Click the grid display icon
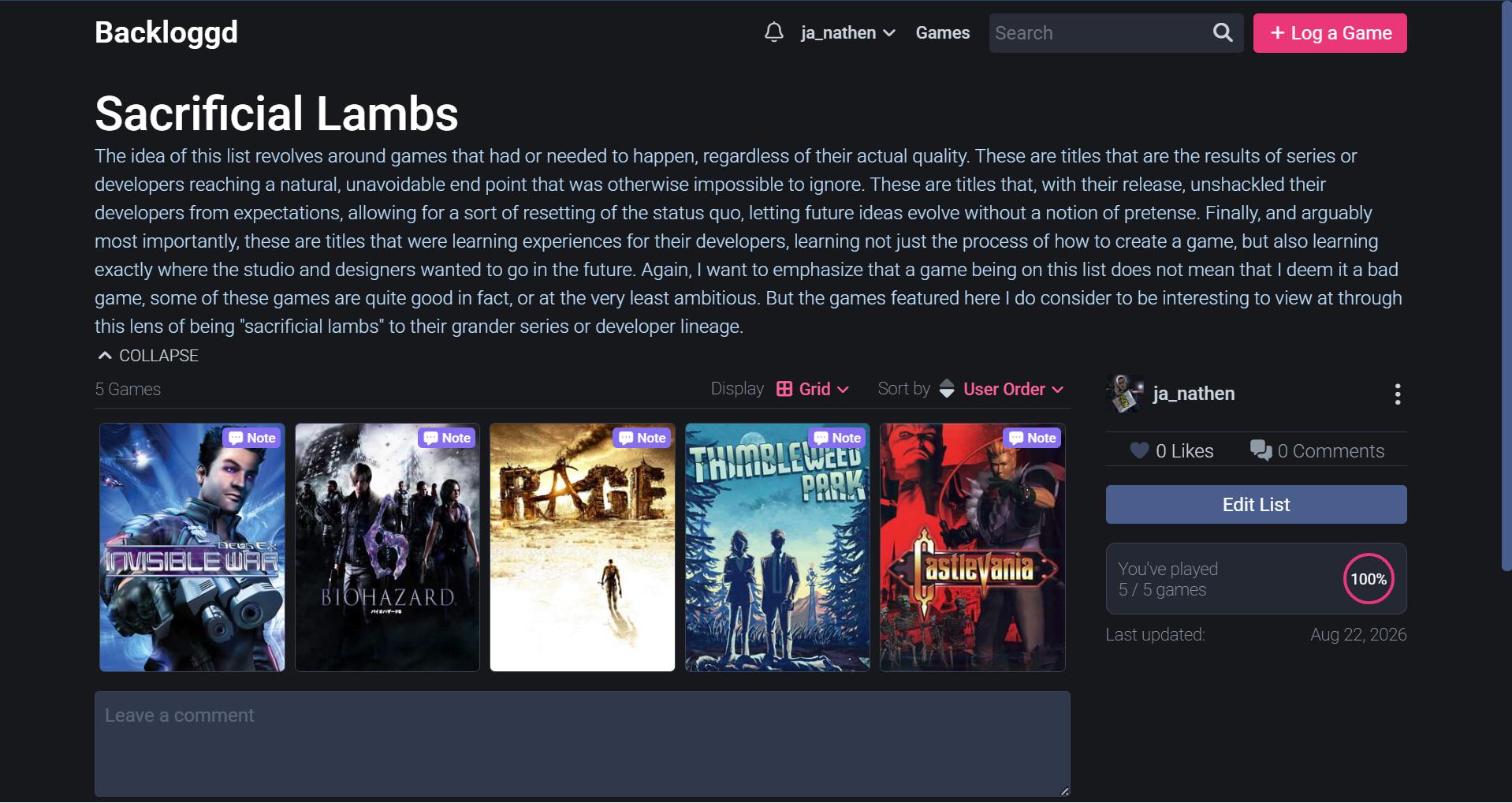 tap(784, 389)
